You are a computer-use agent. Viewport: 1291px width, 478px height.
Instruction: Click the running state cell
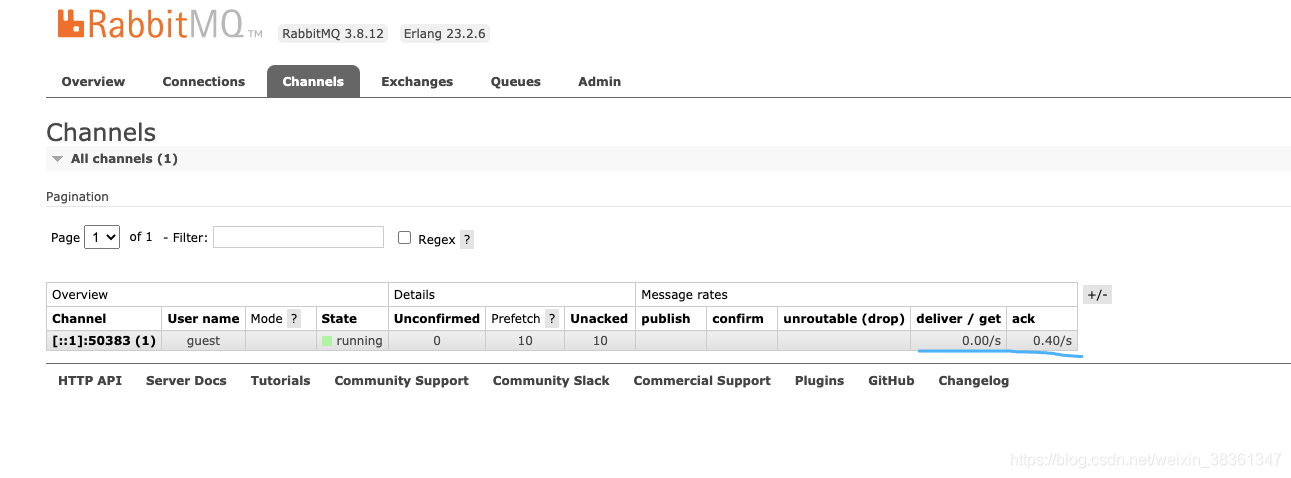click(x=352, y=341)
